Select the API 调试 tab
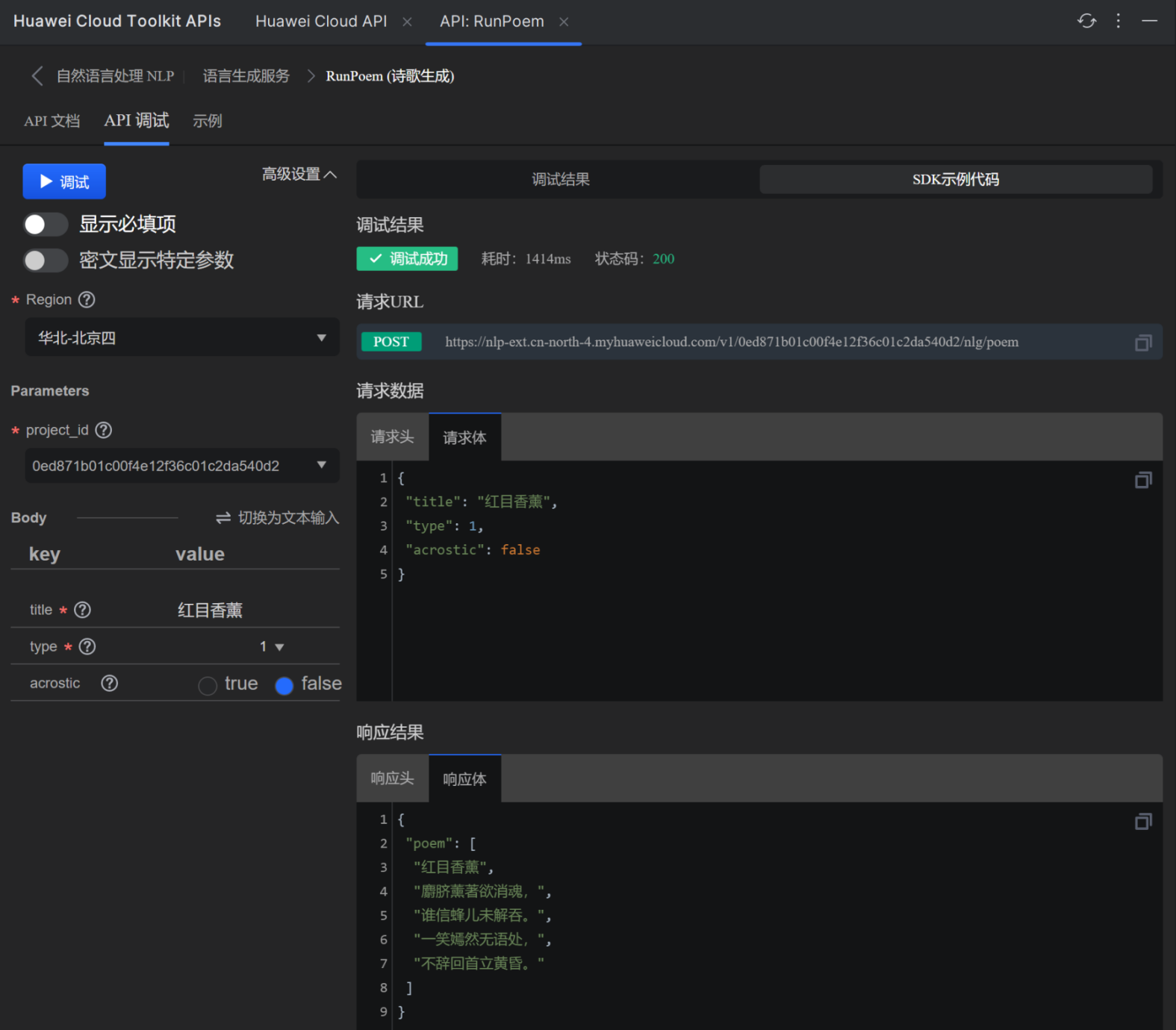This screenshot has width=1176, height=1030. 137,121
